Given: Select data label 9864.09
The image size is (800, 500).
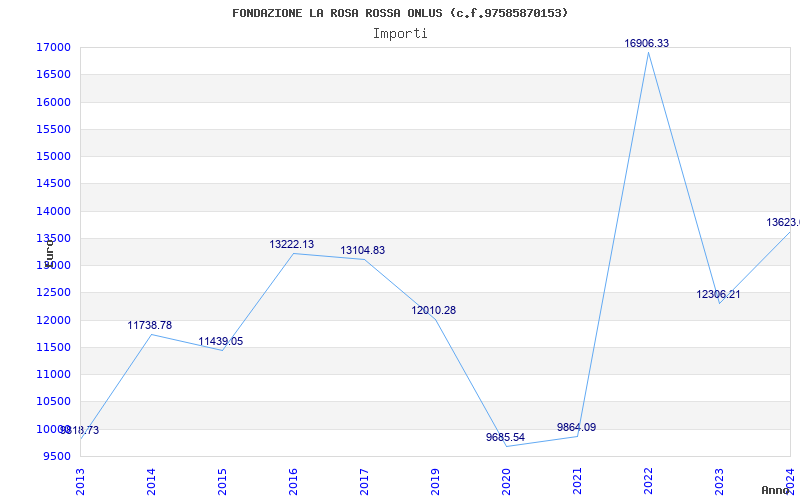Looking at the screenshot, I should click(x=577, y=428).
